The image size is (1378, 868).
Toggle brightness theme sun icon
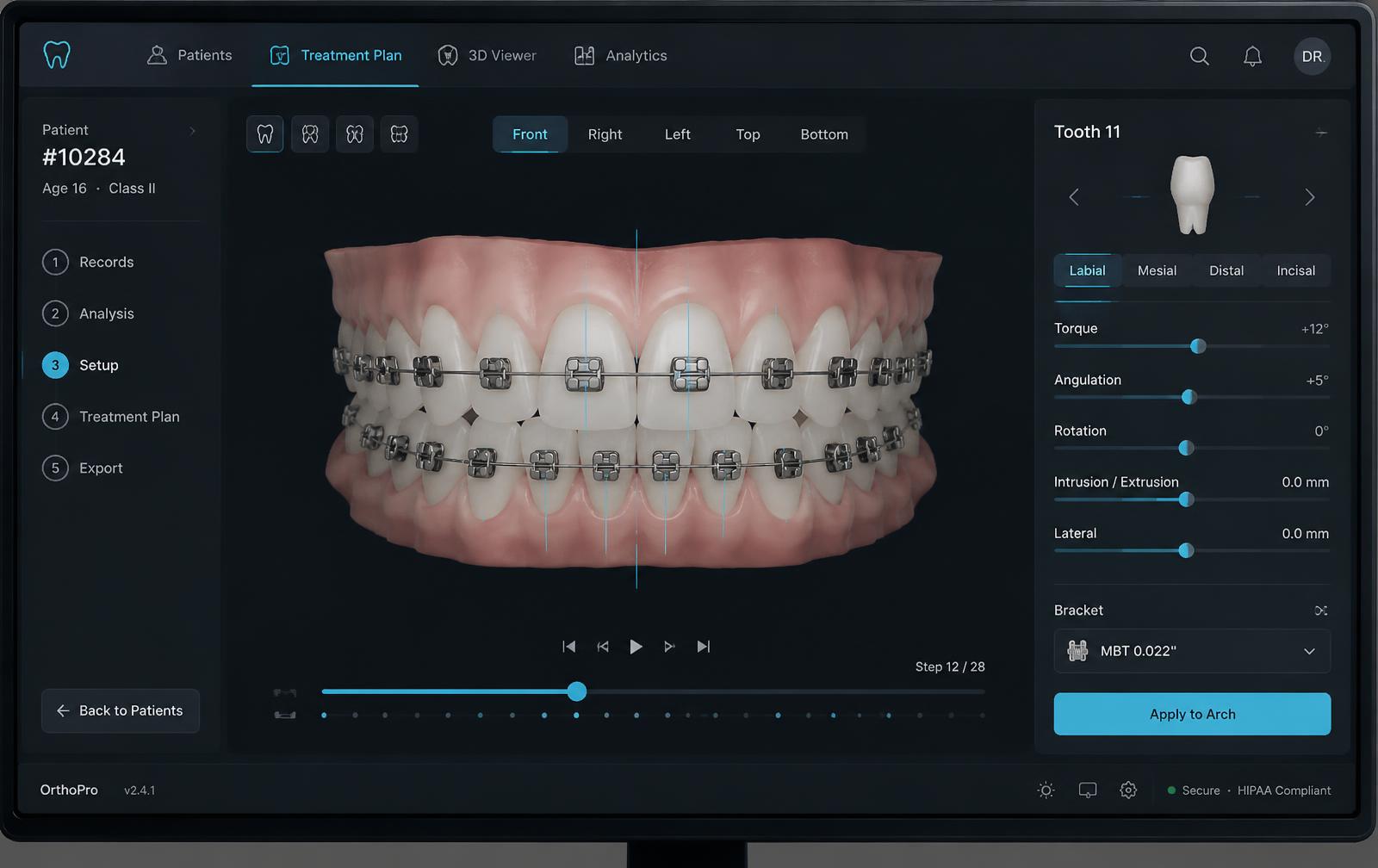point(1046,790)
